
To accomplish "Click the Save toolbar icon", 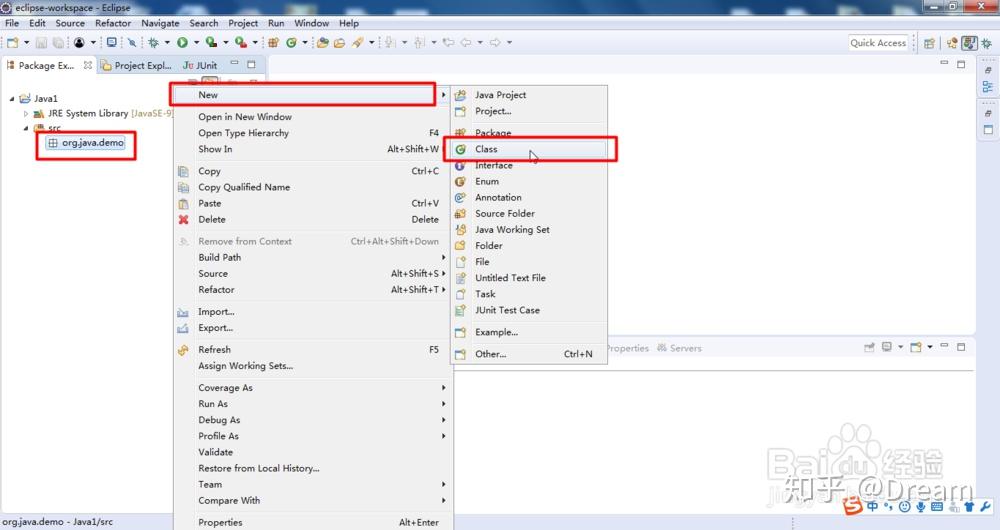I will pos(41,43).
